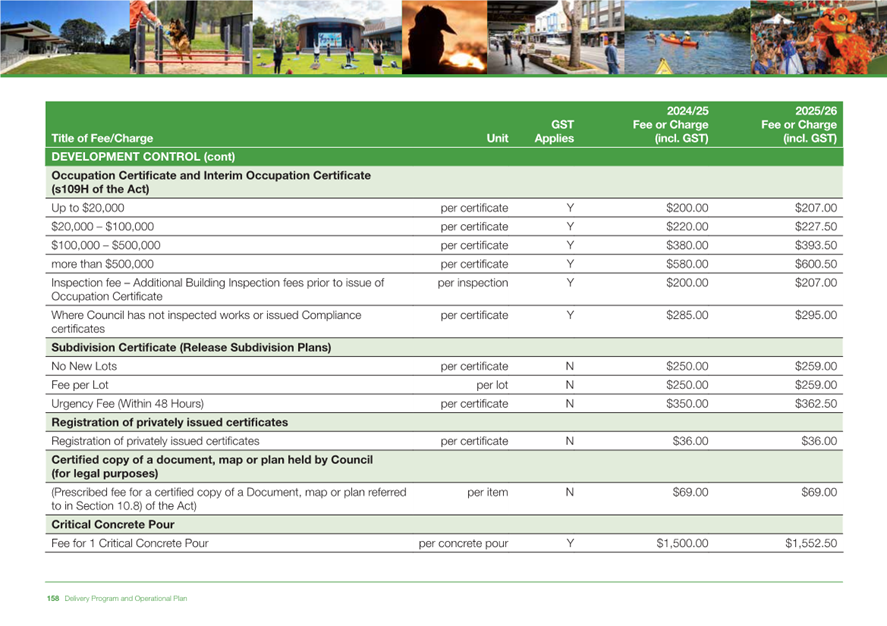Select the $1,552.50 fee amount
The height and width of the screenshot is (626, 887).
click(811, 544)
